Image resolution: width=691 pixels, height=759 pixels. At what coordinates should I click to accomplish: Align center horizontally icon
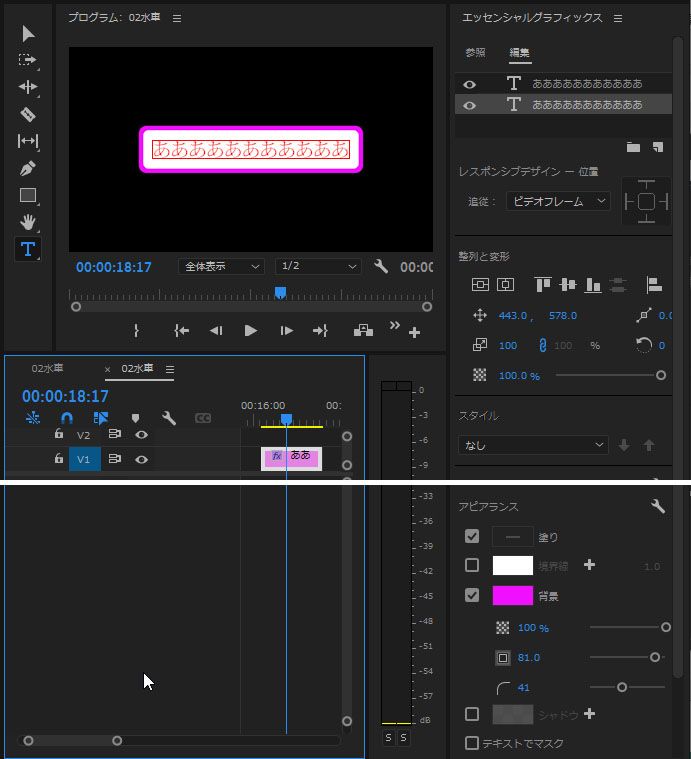(505, 285)
